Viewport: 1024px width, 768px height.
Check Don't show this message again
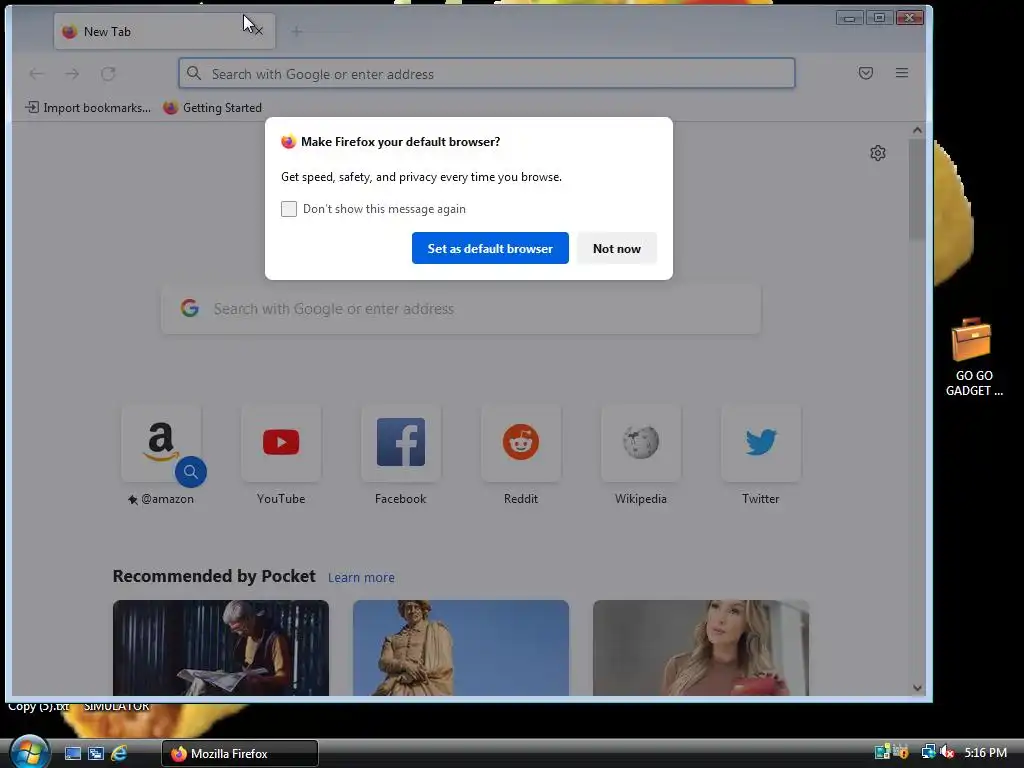[289, 209]
